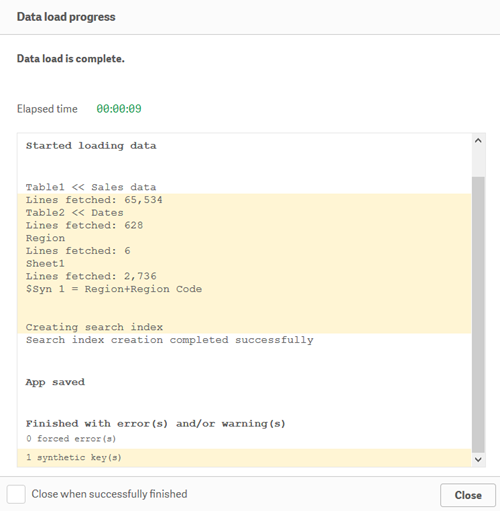Select the '$Syn 1 = Region+Region Code' line
Image resolution: width=500 pixels, height=511 pixels.
pyautogui.click(x=114, y=289)
